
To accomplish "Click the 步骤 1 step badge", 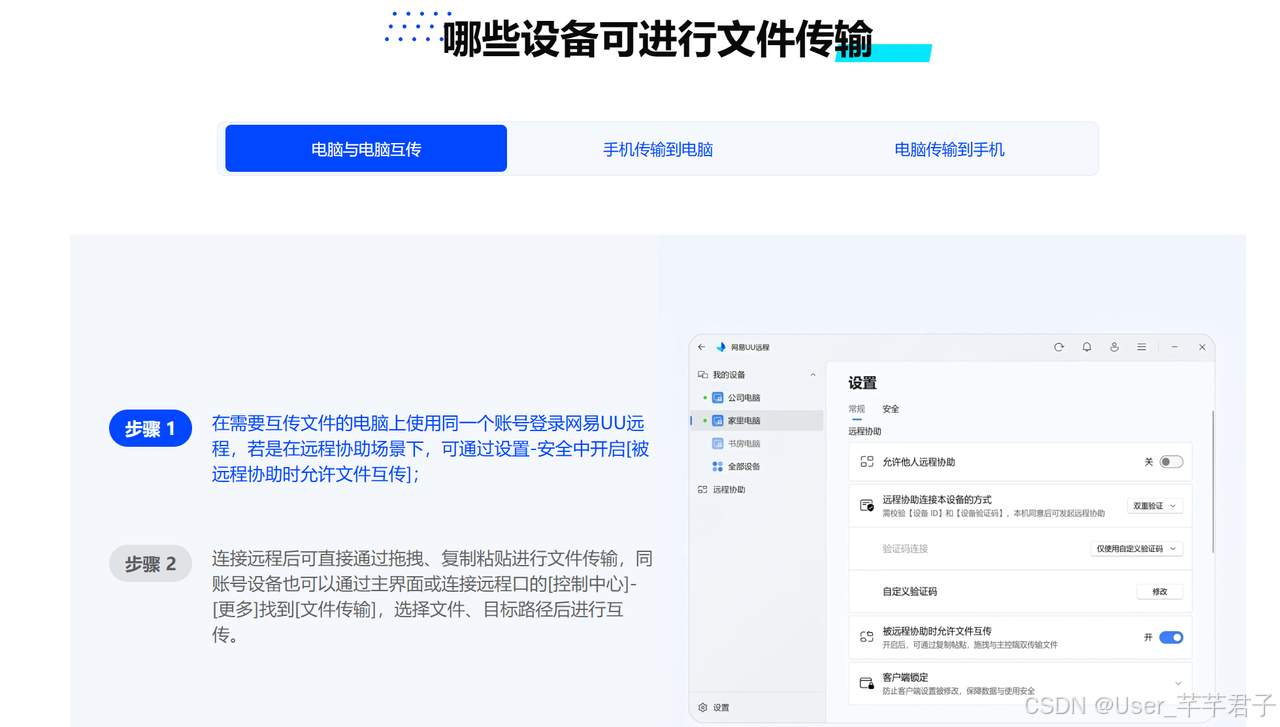I will (x=150, y=428).
